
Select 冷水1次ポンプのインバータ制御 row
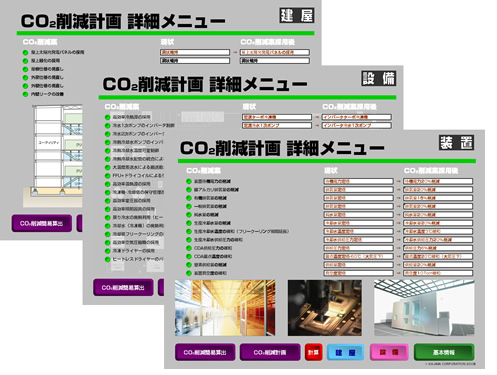143,125
